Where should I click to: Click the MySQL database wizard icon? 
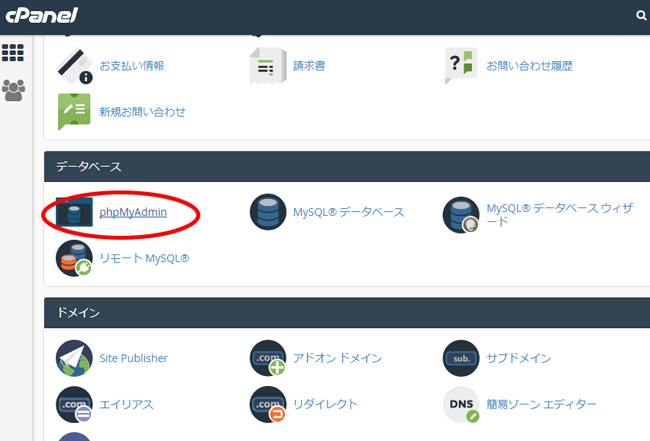click(x=461, y=215)
